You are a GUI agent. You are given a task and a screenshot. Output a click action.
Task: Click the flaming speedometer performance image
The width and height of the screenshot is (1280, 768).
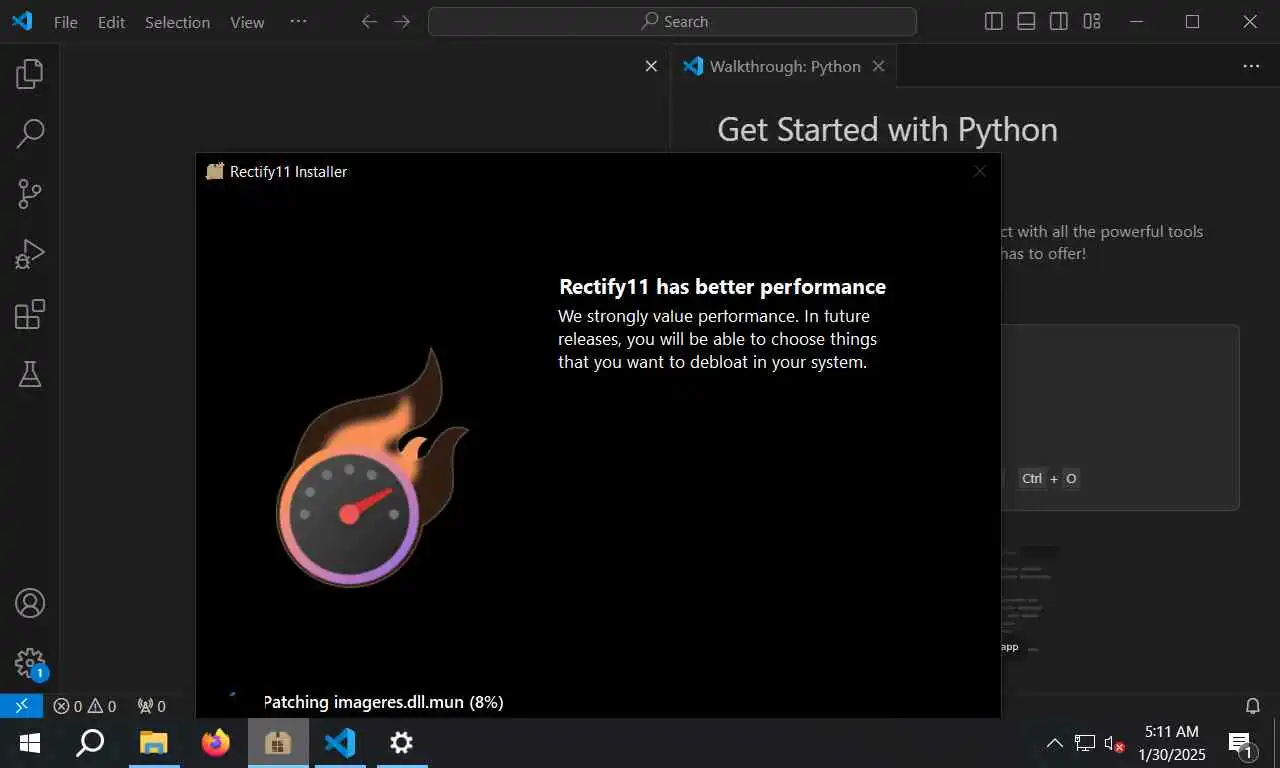(x=371, y=469)
